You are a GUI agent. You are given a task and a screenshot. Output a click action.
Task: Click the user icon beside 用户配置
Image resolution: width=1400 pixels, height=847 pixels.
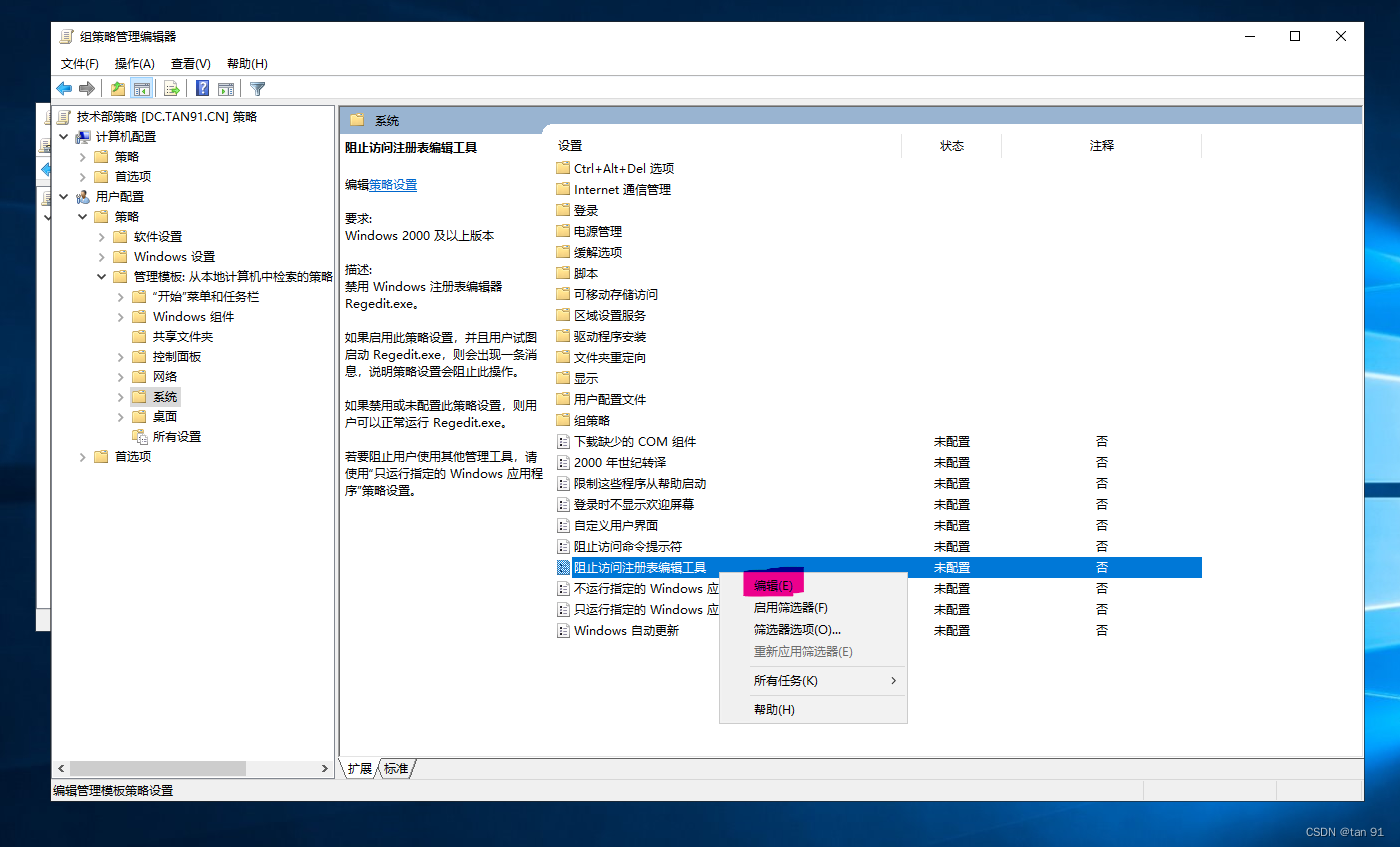point(83,196)
